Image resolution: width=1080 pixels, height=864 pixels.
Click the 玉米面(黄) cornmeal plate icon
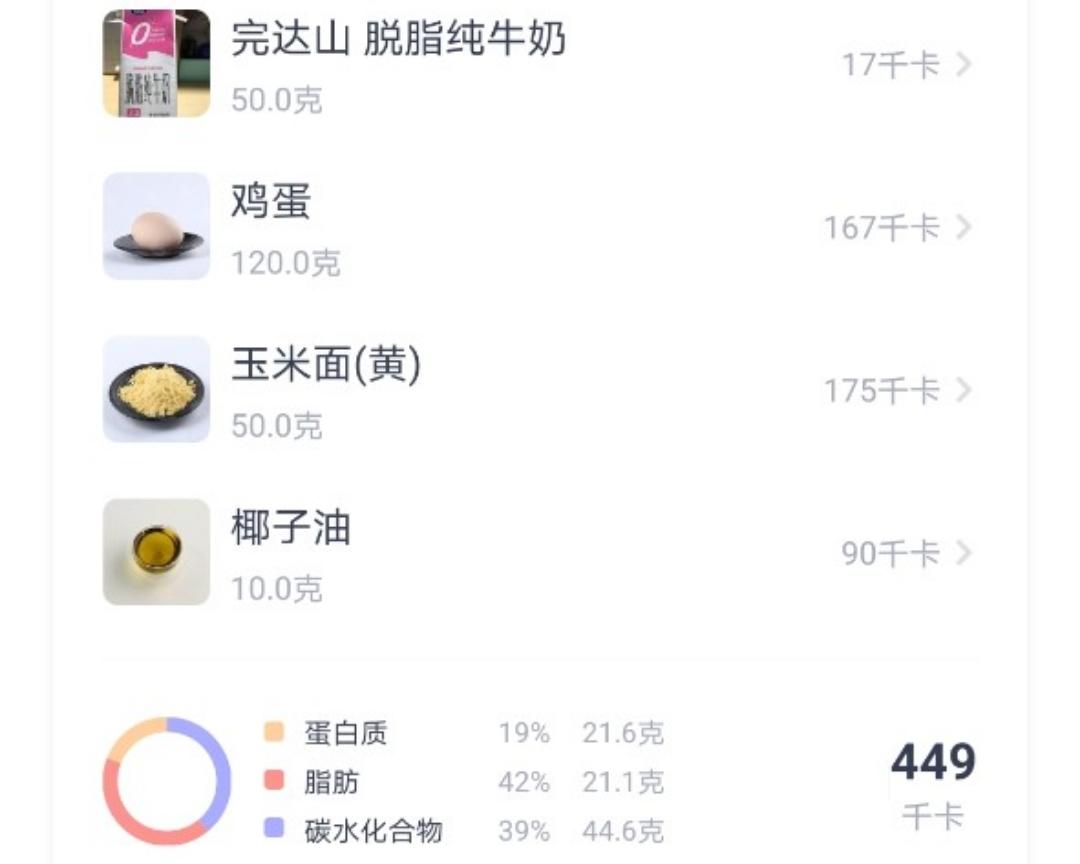pos(155,390)
